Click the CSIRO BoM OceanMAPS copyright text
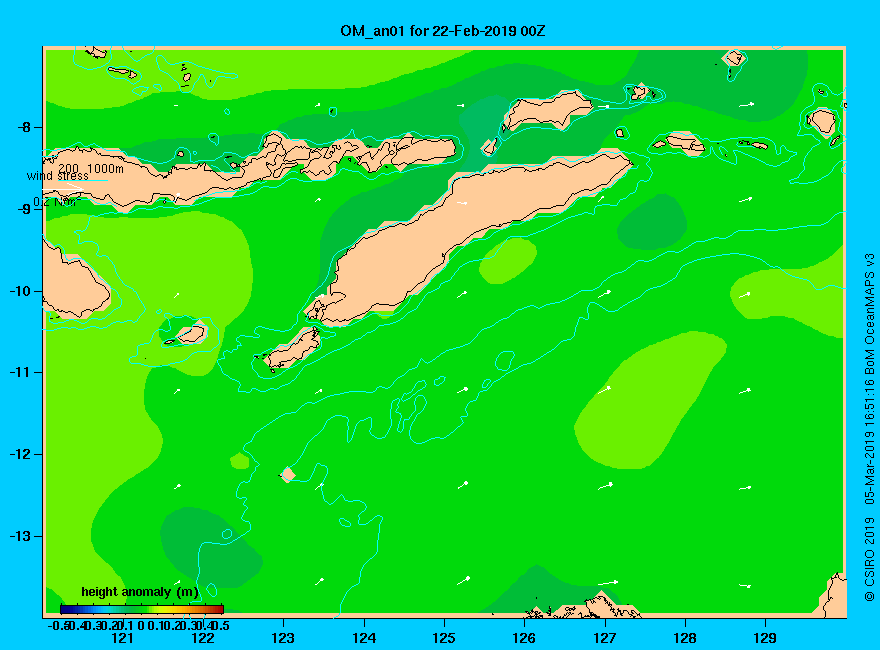This screenshot has width=880, height=650. (x=869, y=427)
